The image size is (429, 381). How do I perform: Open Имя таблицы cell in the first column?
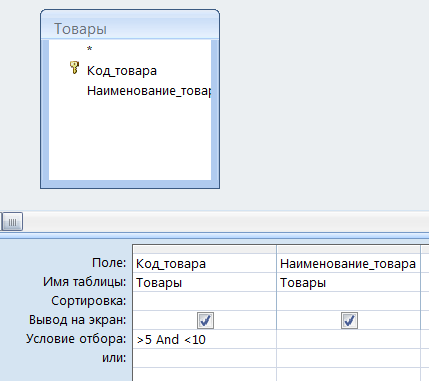point(205,283)
